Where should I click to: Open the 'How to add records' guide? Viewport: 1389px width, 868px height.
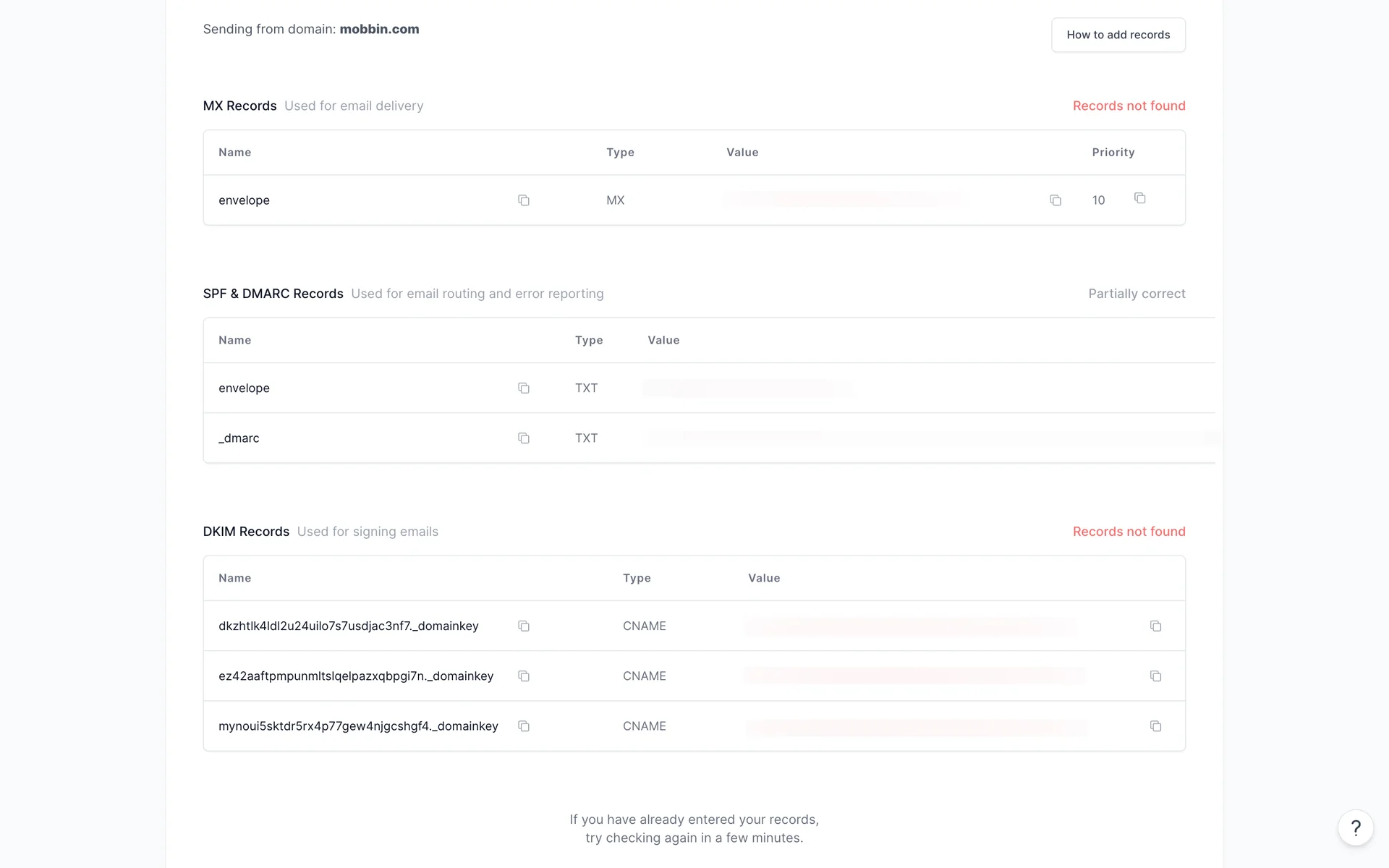[x=1118, y=35]
